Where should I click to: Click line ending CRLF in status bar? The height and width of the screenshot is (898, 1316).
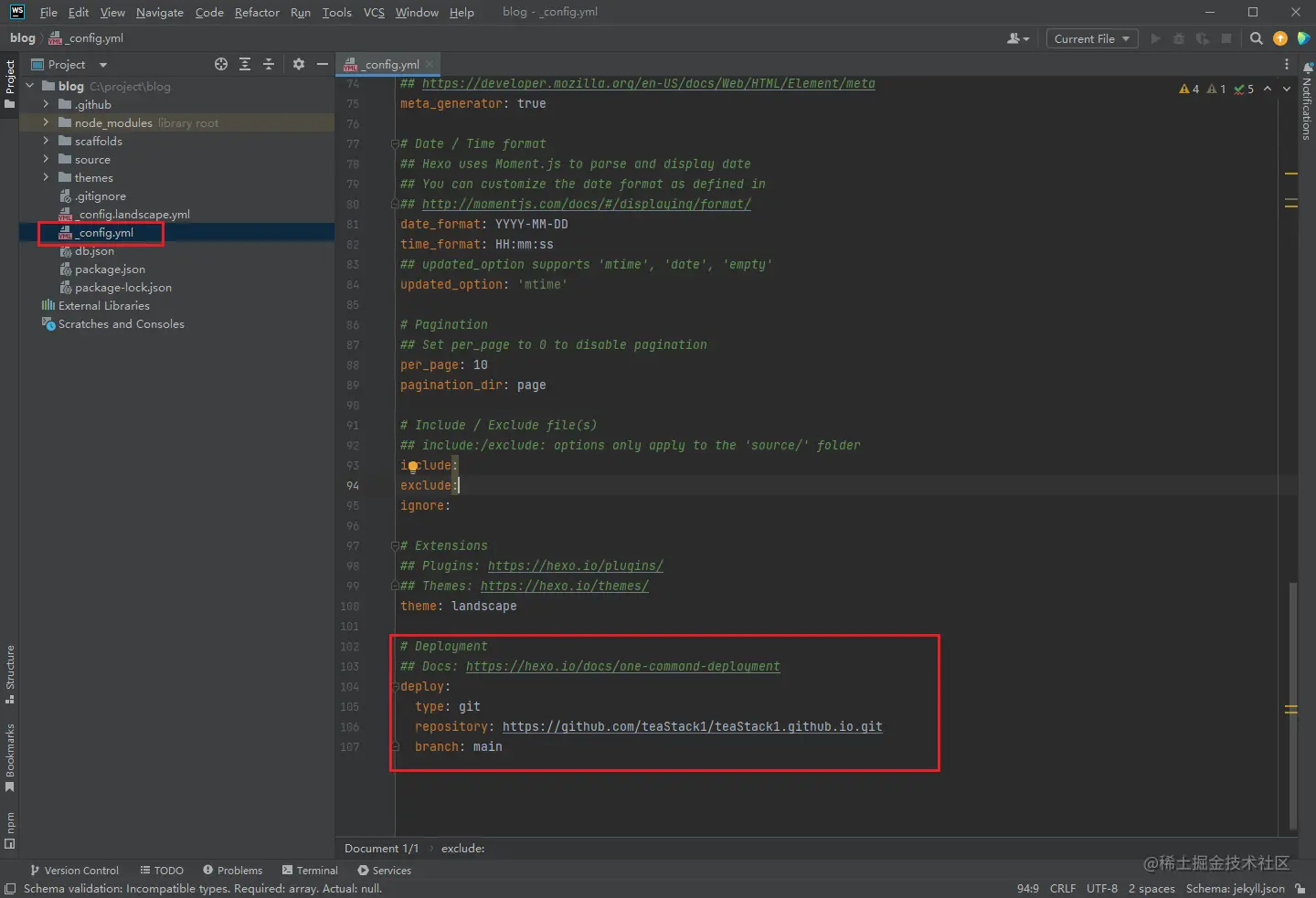tap(1063, 888)
